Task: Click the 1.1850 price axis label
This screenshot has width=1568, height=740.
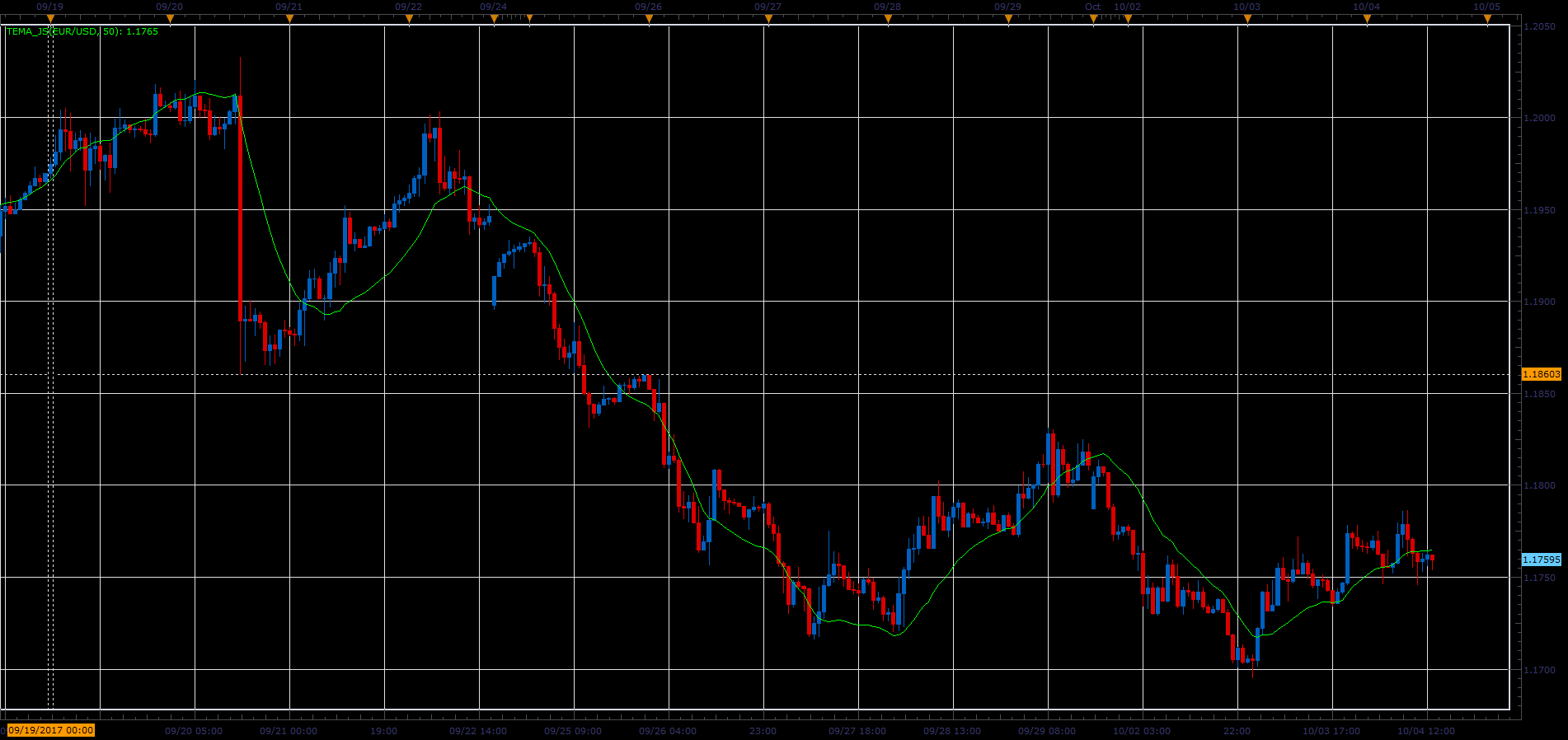Action: pyautogui.click(x=1539, y=394)
